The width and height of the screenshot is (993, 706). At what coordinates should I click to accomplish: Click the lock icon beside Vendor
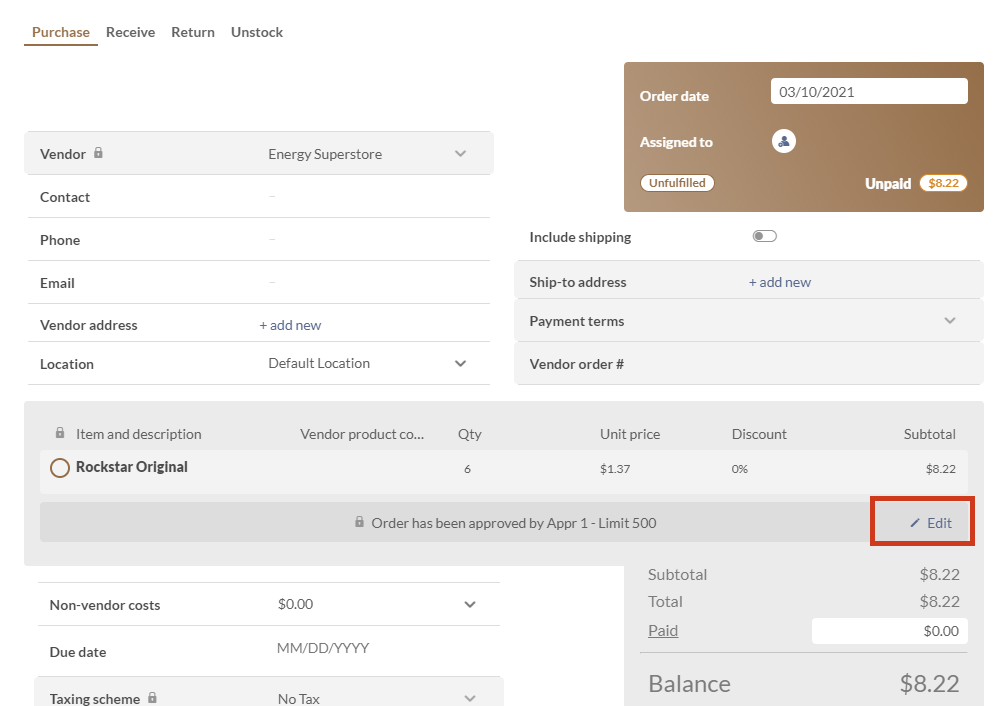98,153
